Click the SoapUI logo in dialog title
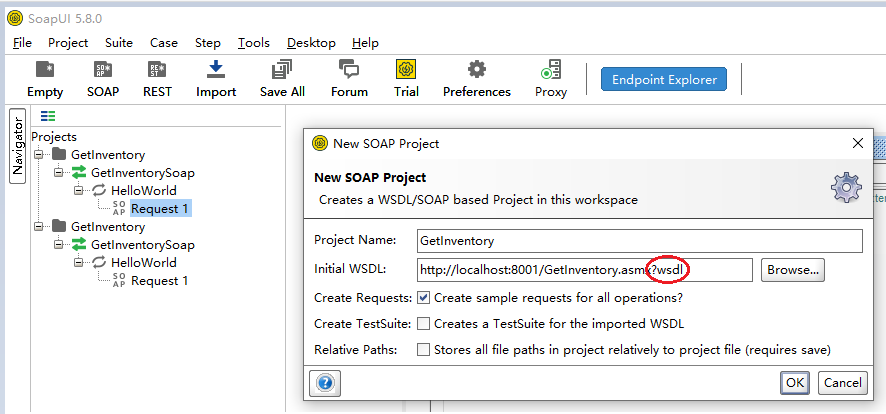The image size is (886, 414). (x=320, y=143)
